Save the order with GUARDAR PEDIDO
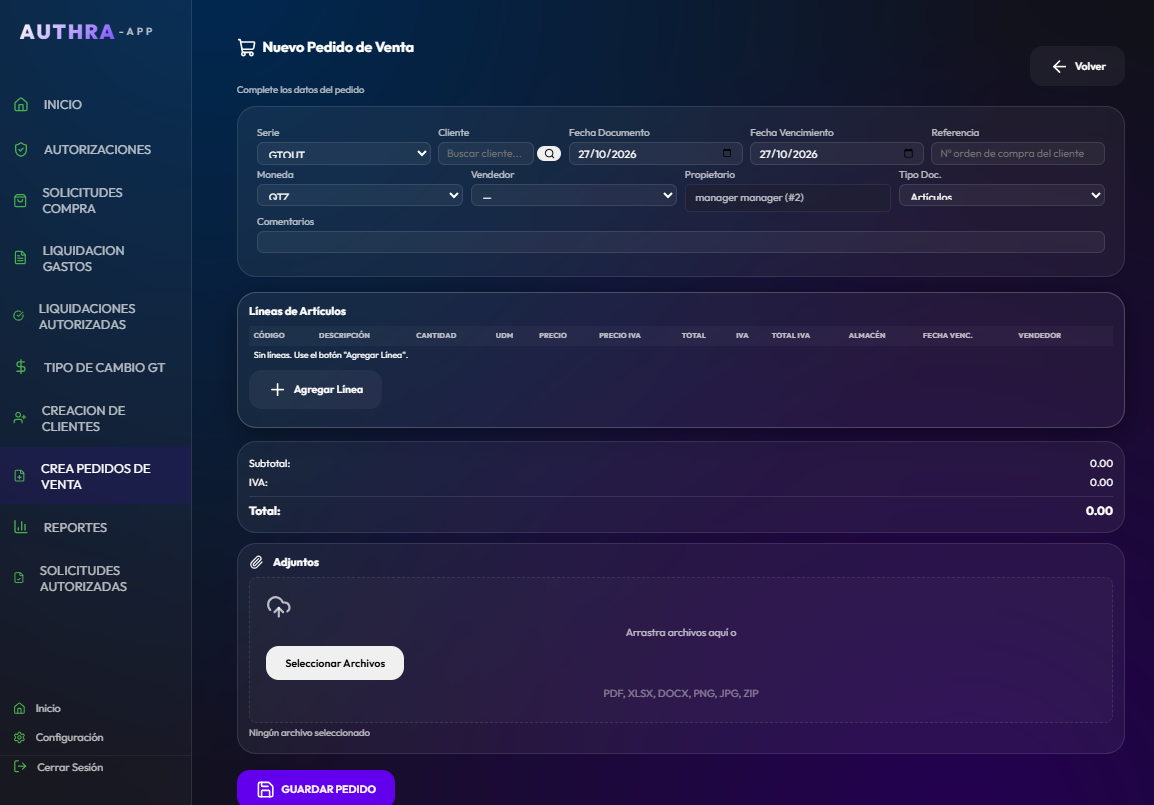 [316, 789]
